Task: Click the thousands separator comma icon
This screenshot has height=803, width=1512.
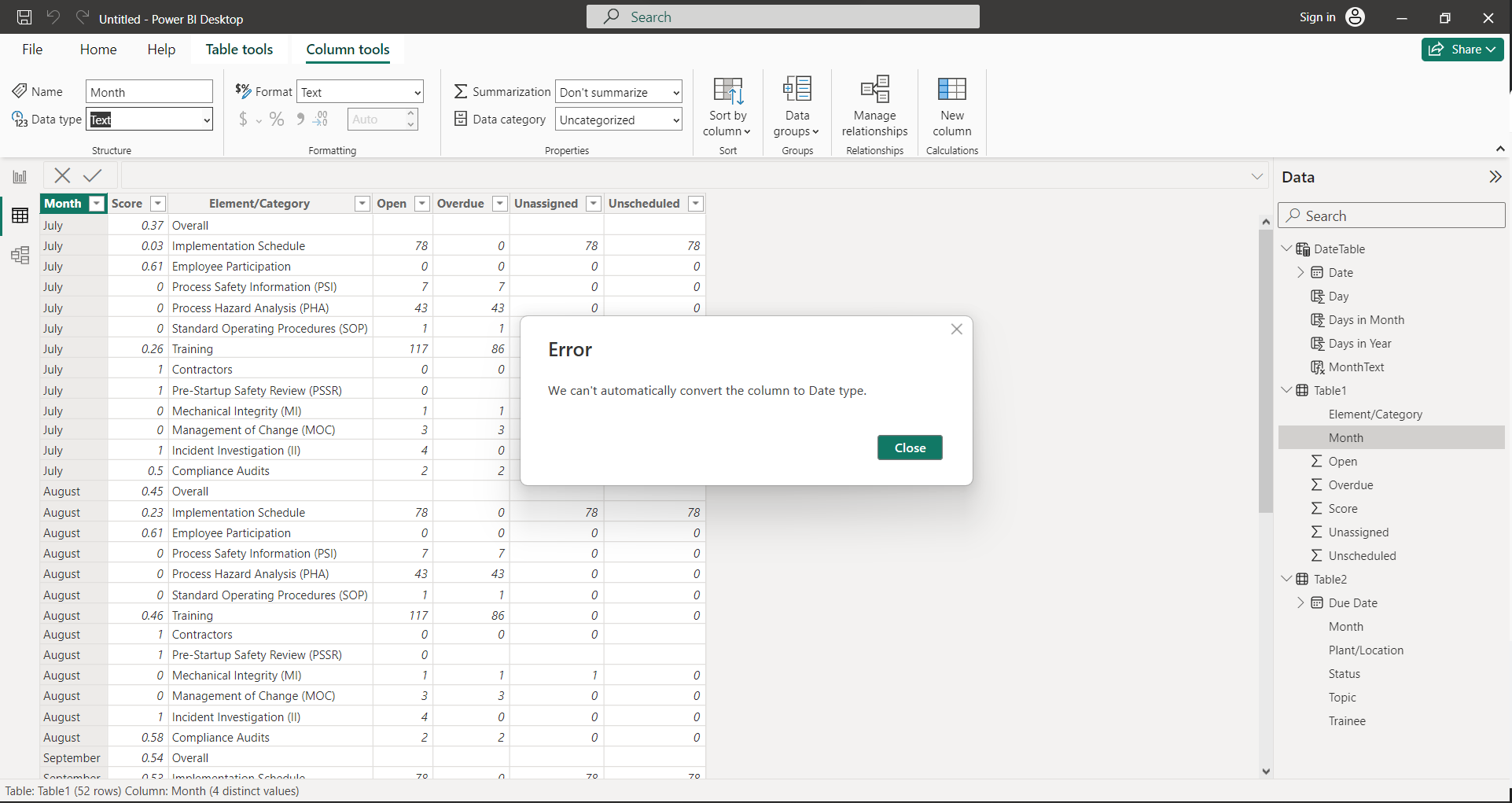Action: point(300,119)
